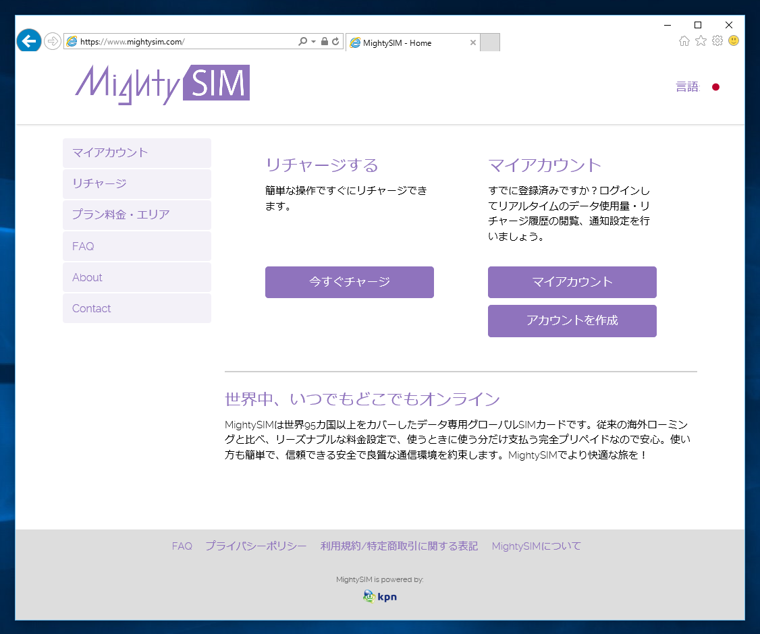The height and width of the screenshot is (634, 760).
Task: Click the search magnifier in address bar
Action: coord(302,42)
